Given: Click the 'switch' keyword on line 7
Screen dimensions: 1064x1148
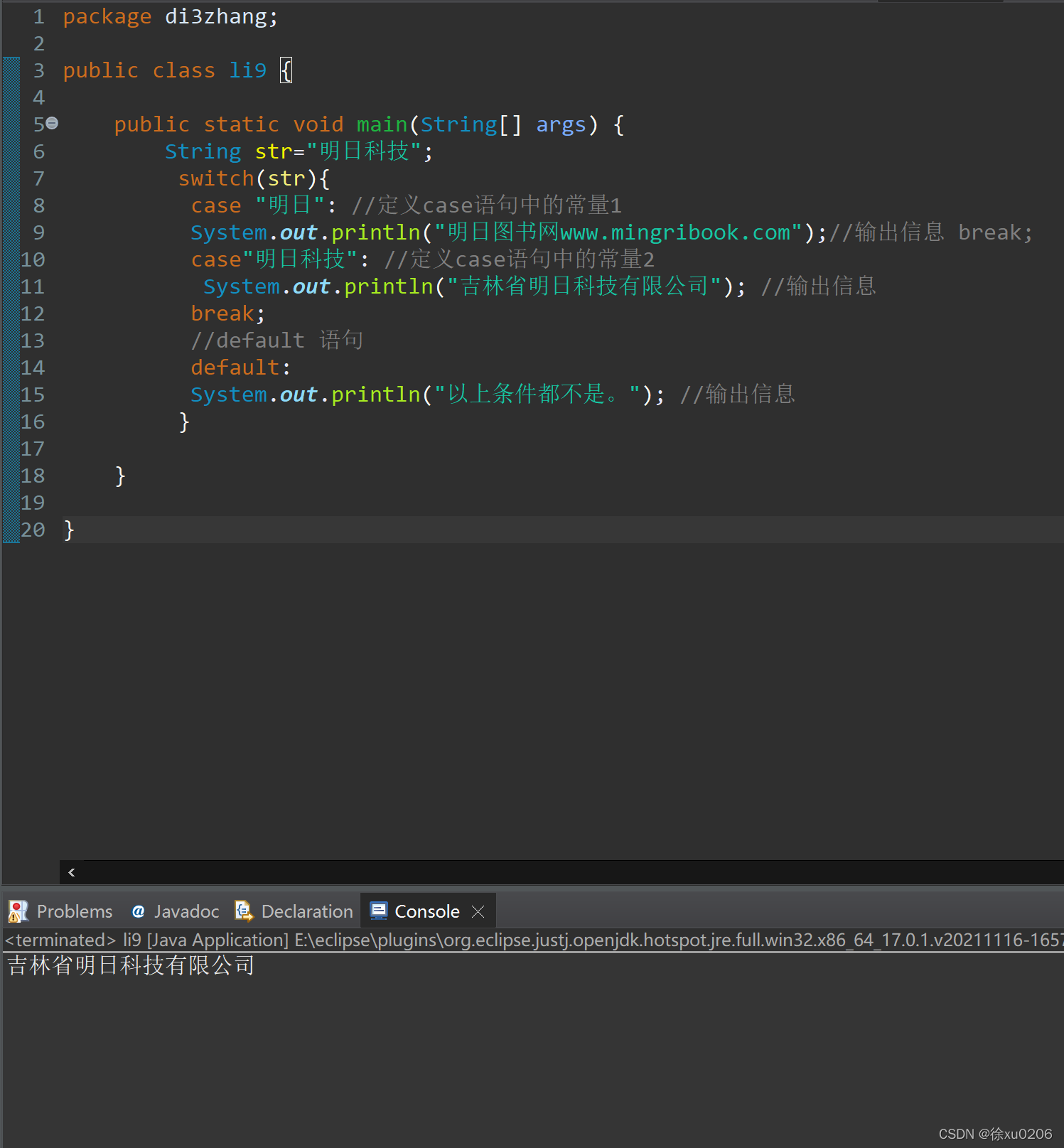Looking at the screenshot, I should 216,178.
